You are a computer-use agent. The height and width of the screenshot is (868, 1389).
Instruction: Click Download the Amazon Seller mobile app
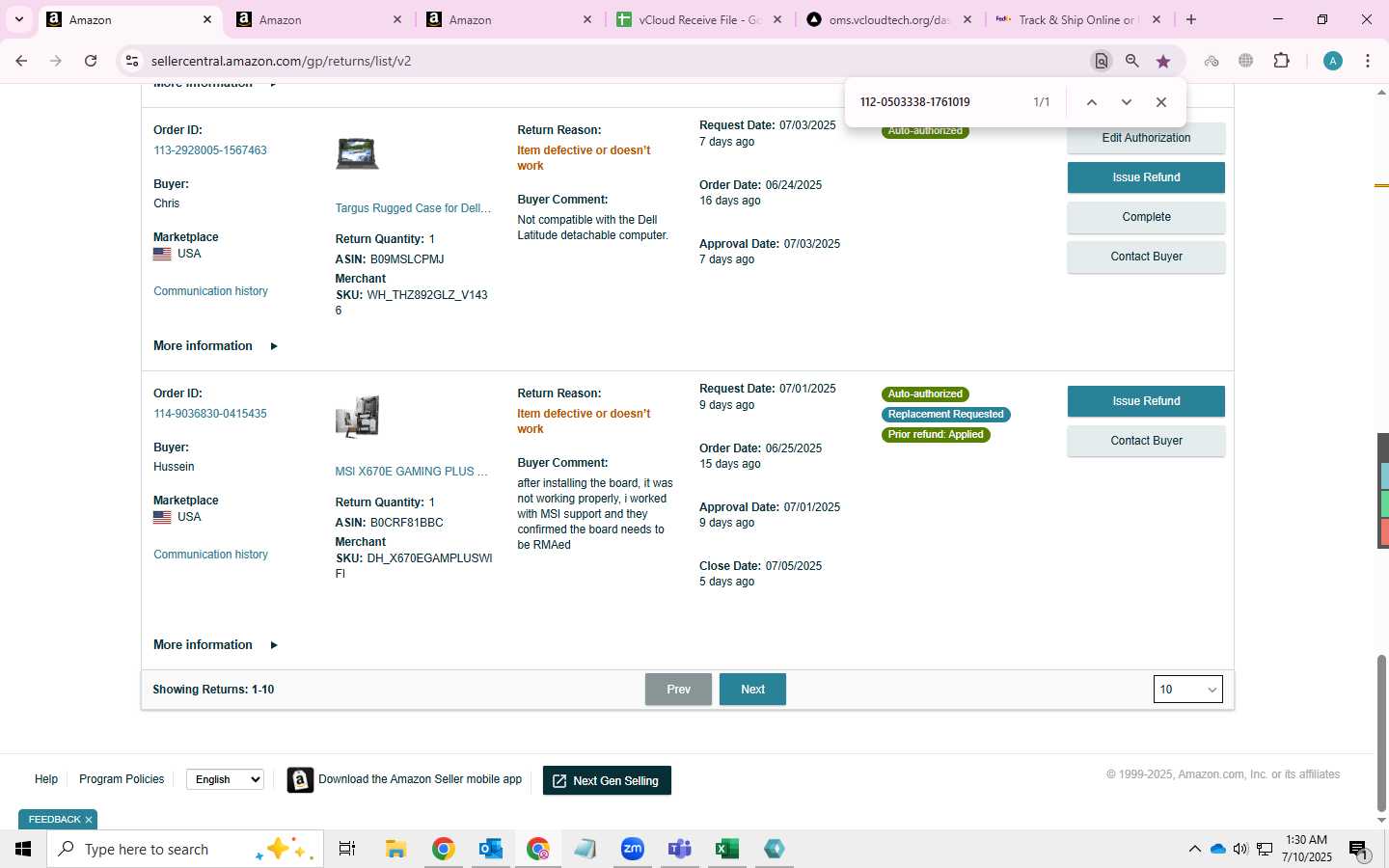point(405,779)
